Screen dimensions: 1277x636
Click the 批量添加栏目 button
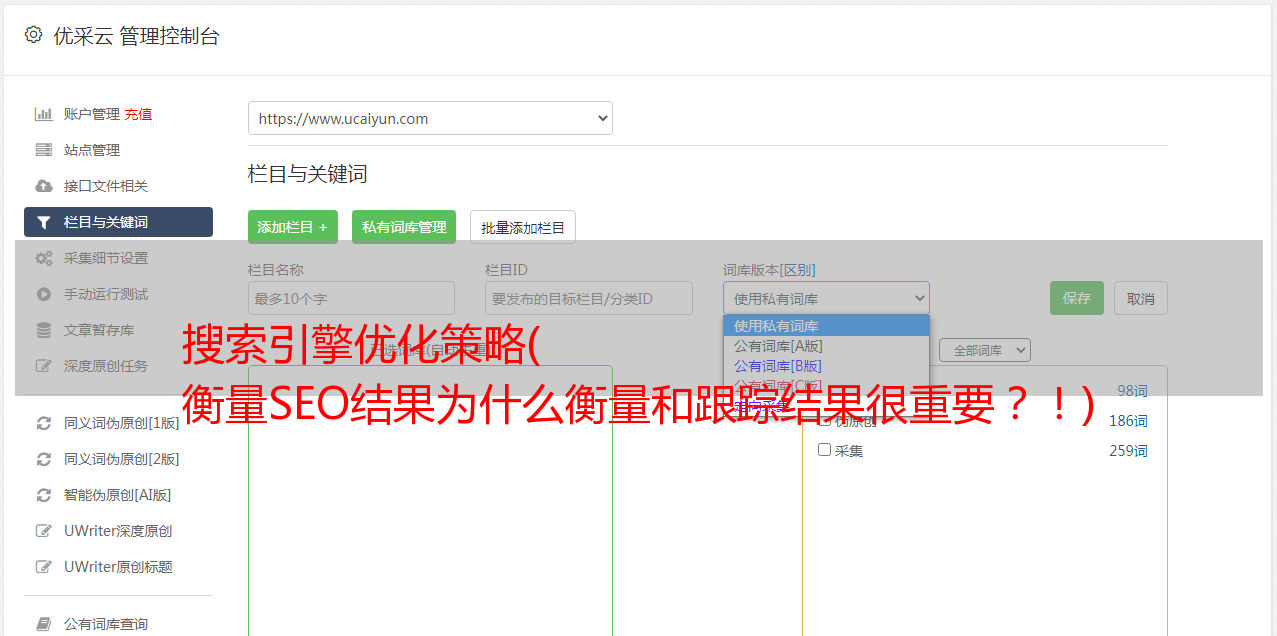coord(523,227)
